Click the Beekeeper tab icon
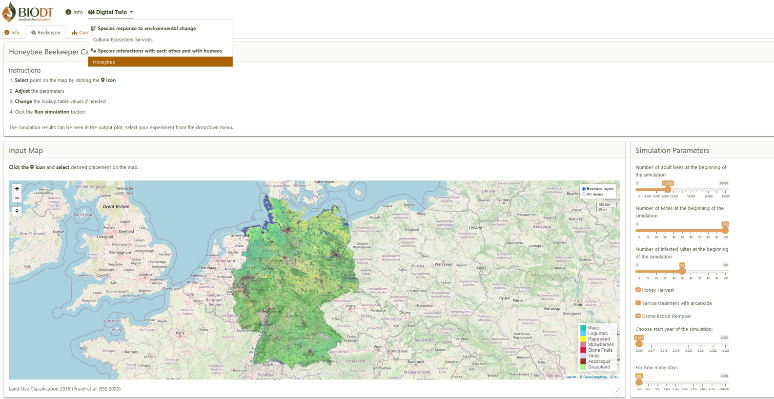This screenshot has width=774, height=399. [x=34, y=33]
